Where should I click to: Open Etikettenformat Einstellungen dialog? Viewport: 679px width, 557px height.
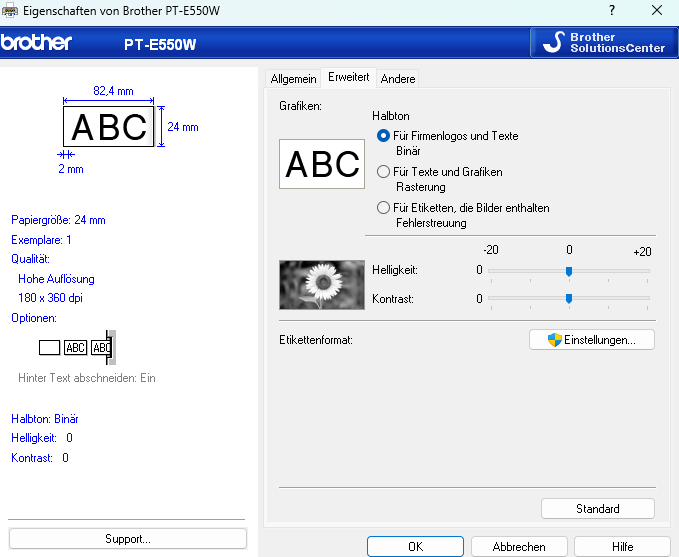[591, 340]
